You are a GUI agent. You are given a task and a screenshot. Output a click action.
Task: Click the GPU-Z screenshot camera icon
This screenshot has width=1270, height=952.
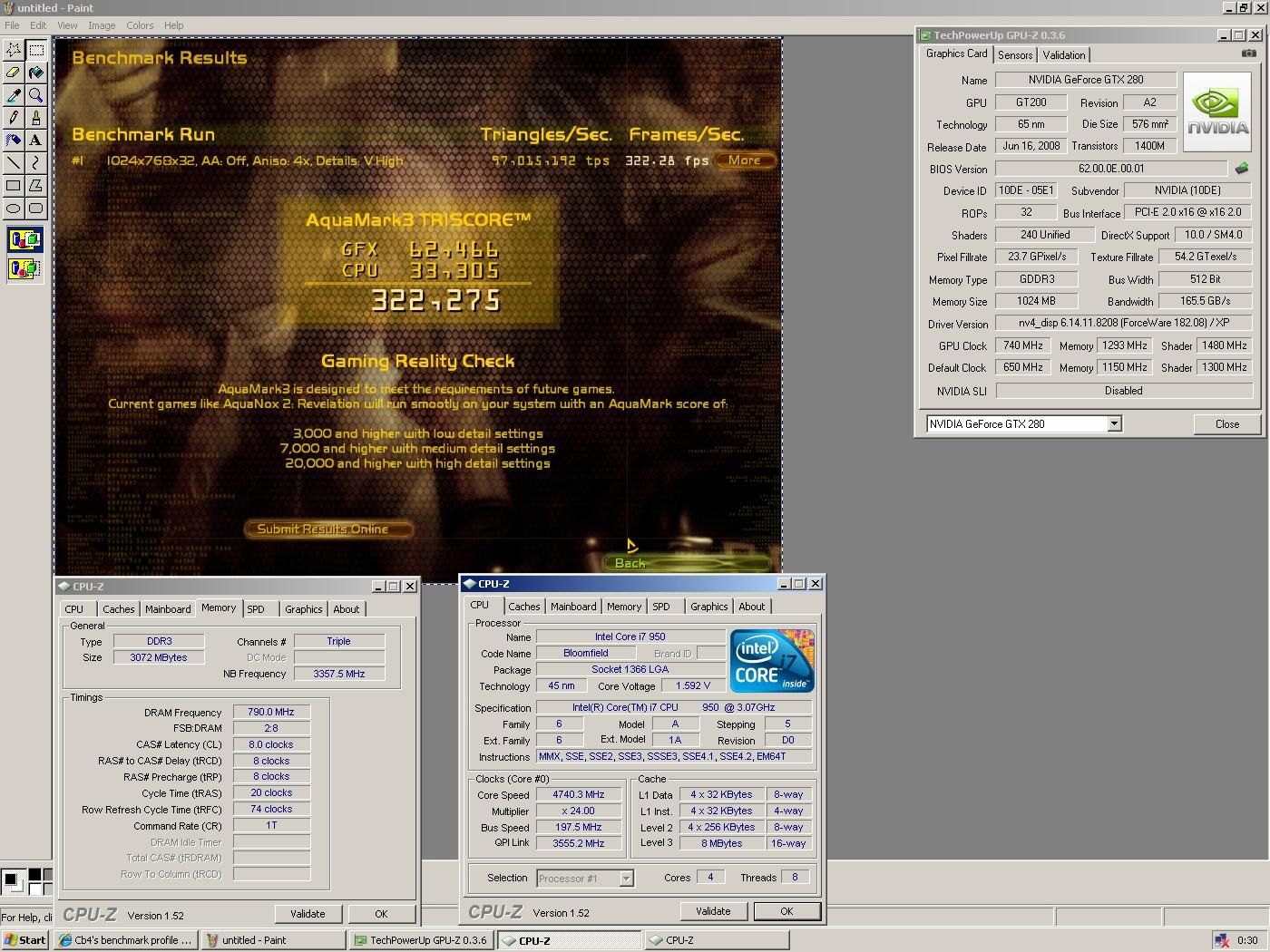(1249, 53)
